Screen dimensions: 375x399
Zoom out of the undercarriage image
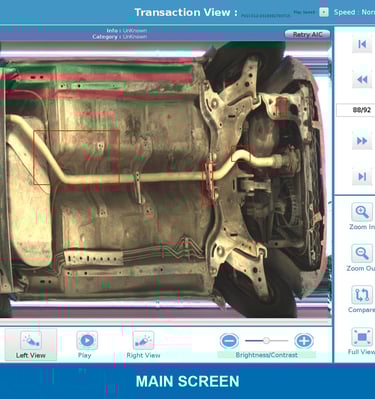click(362, 253)
